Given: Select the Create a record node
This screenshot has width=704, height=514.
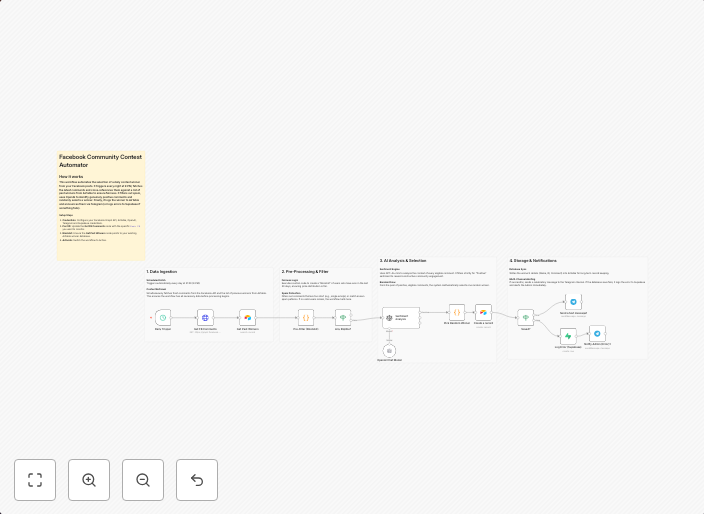Looking at the screenshot, I should click(x=483, y=312).
